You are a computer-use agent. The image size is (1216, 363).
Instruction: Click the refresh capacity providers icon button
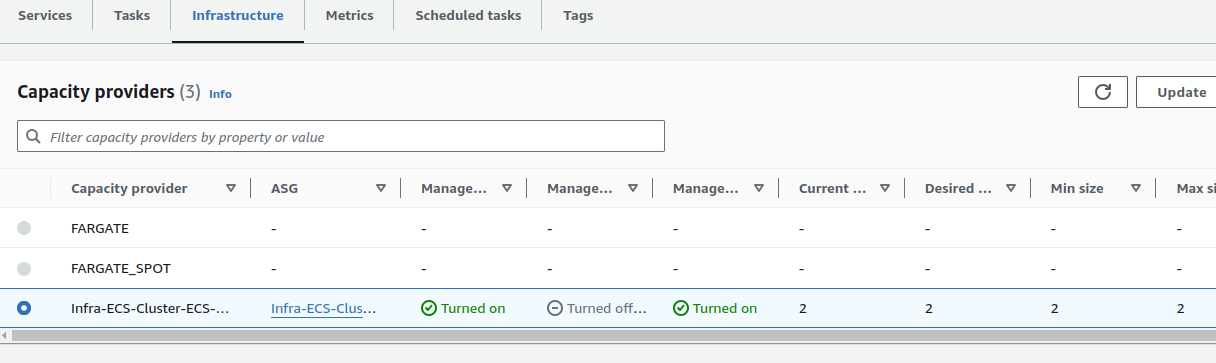tap(1103, 92)
